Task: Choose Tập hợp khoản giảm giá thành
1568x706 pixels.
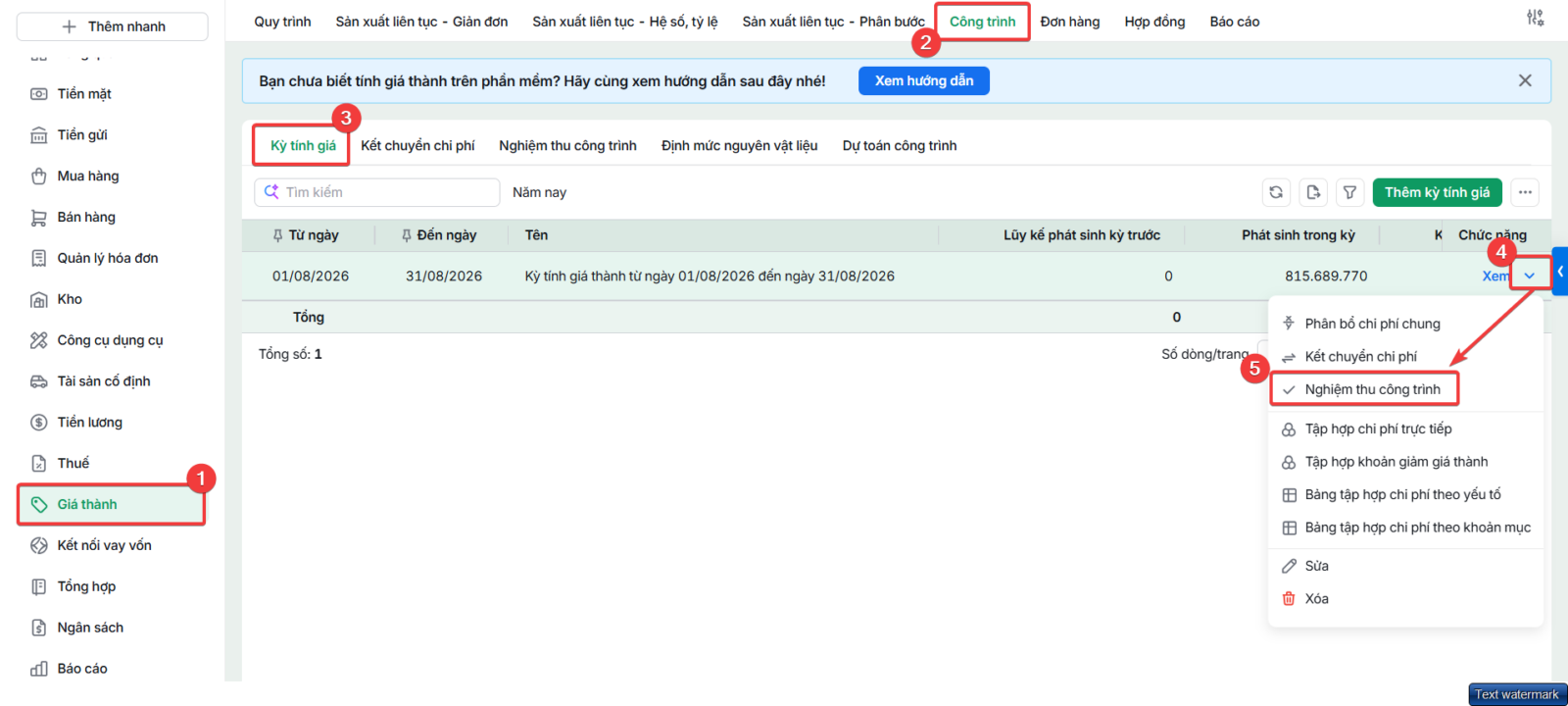Action: (x=1405, y=462)
